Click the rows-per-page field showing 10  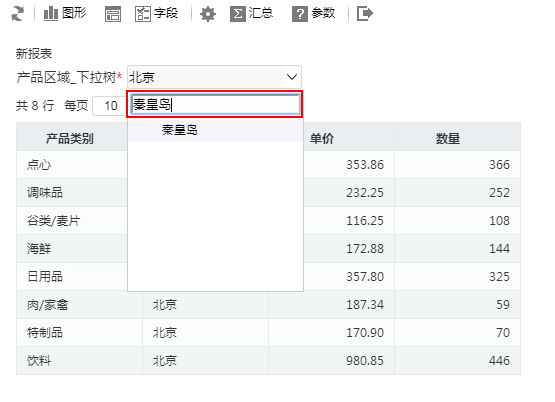(110, 105)
